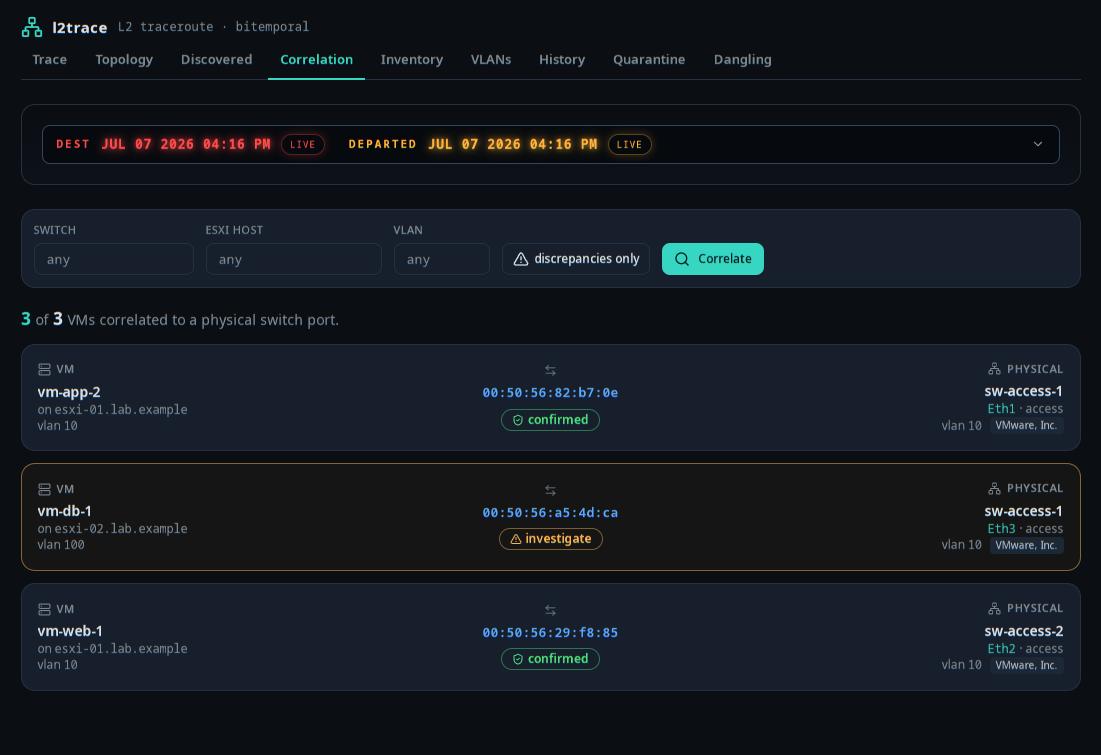Focus the ESXI HOST filter field
The image size is (1101, 755).
point(294,259)
